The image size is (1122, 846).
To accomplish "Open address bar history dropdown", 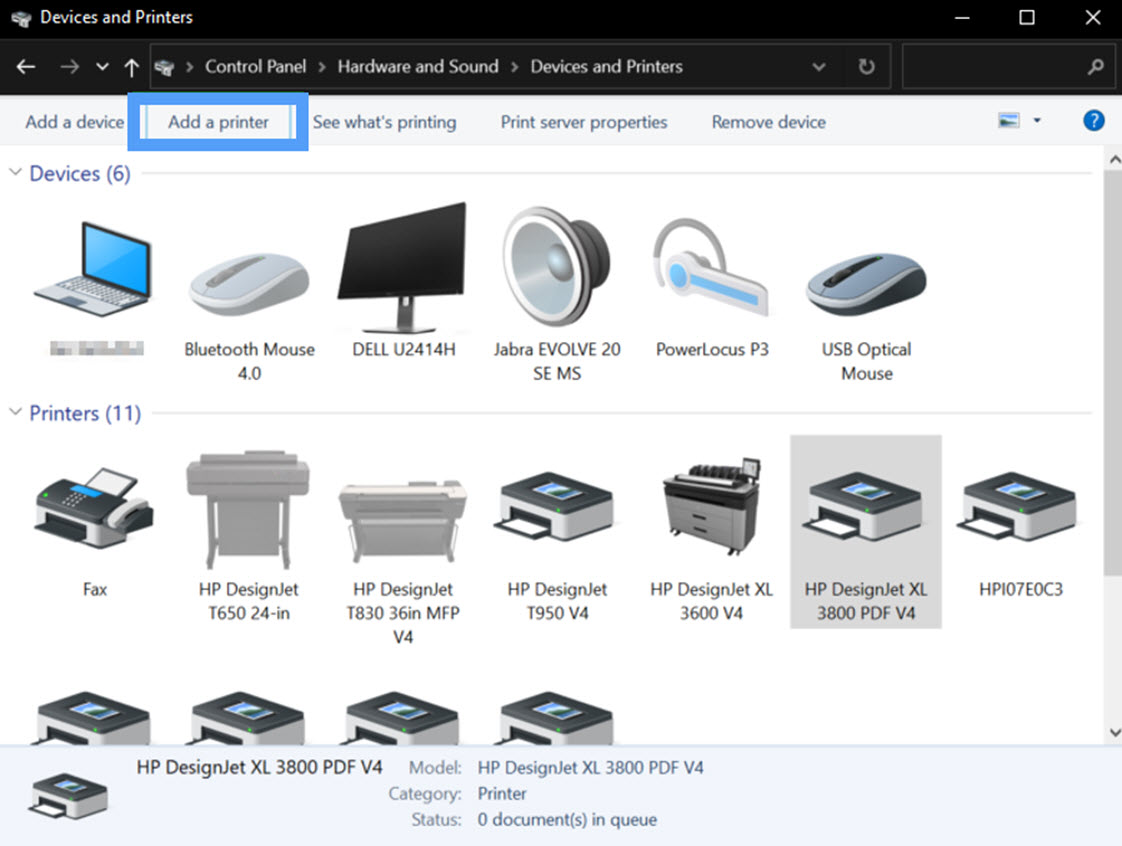I will pos(819,67).
